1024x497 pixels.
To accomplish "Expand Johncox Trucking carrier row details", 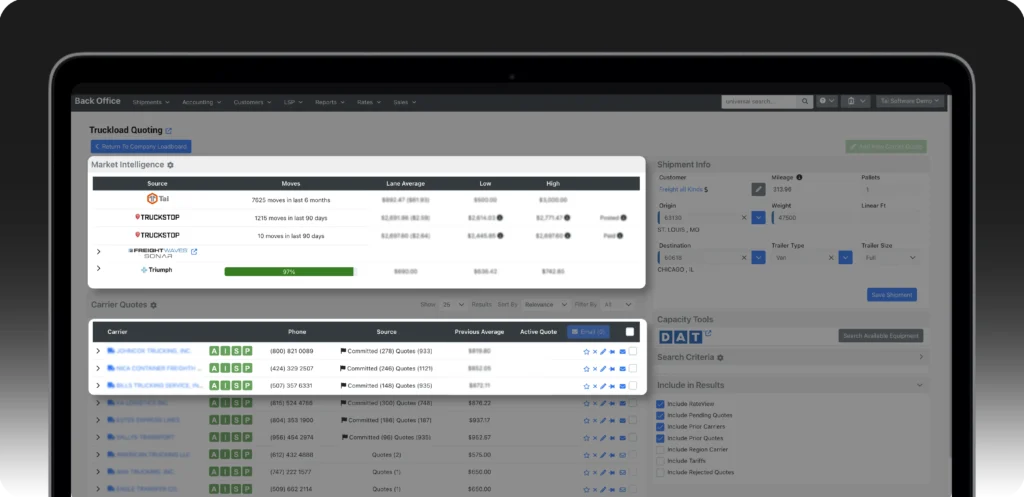I will pyautogui.click(x=98, y=352).
